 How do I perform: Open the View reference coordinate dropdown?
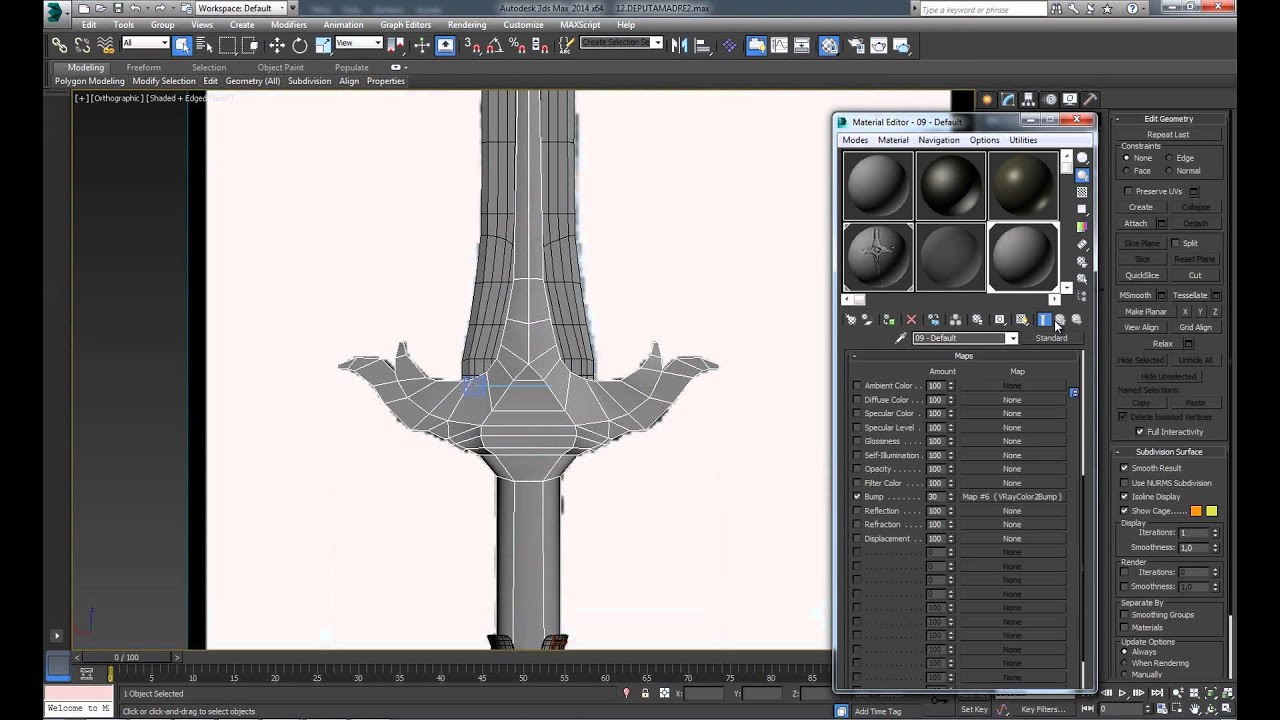tap(359, 43)
